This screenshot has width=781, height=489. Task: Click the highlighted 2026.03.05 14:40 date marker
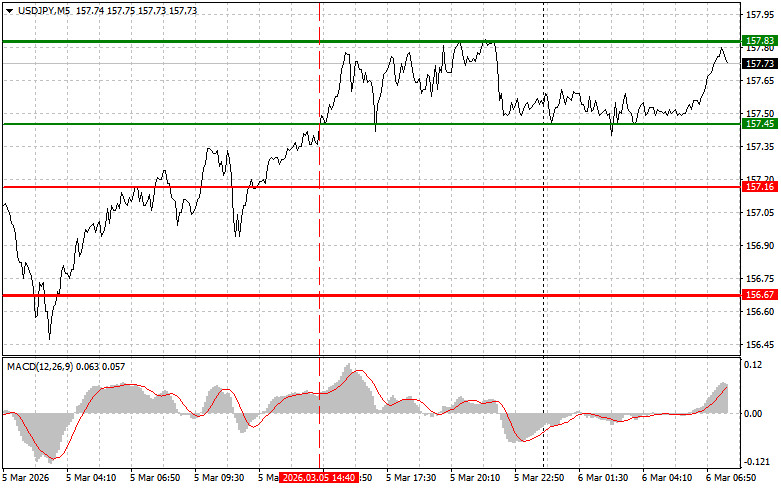point(318,479)
